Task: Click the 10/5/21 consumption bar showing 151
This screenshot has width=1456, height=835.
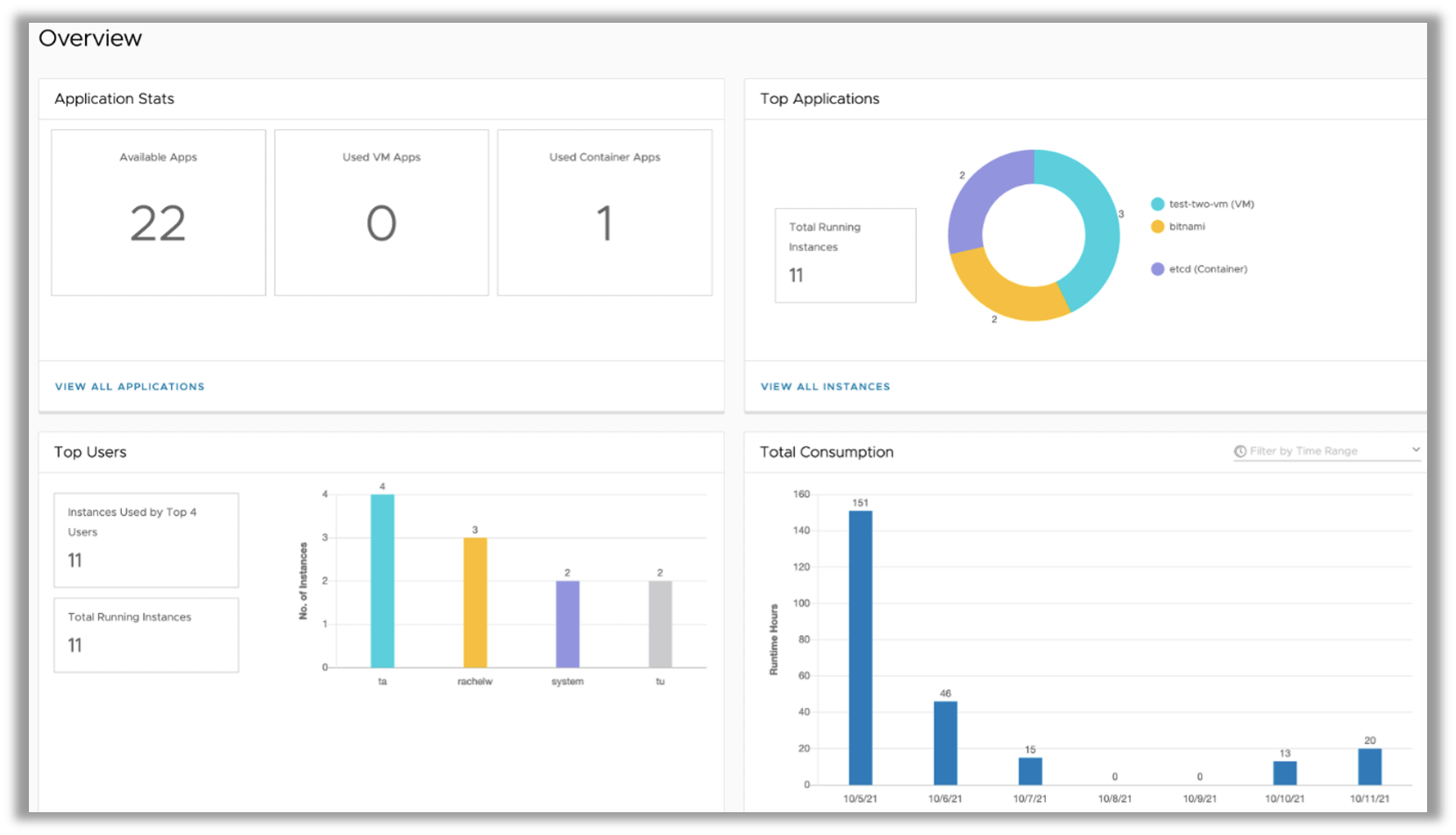Action: click(861, 647)
